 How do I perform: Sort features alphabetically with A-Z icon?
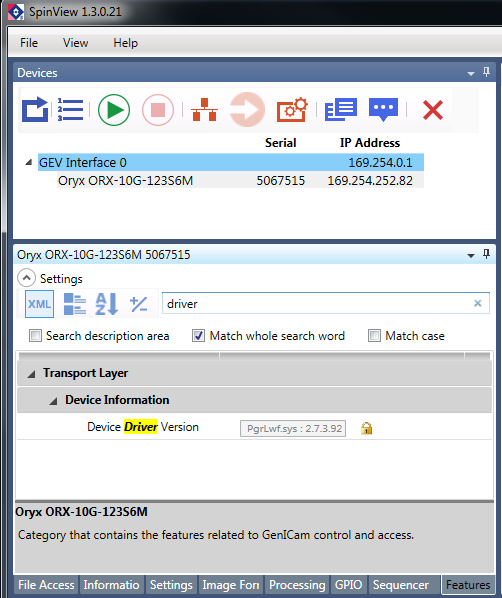106,304
